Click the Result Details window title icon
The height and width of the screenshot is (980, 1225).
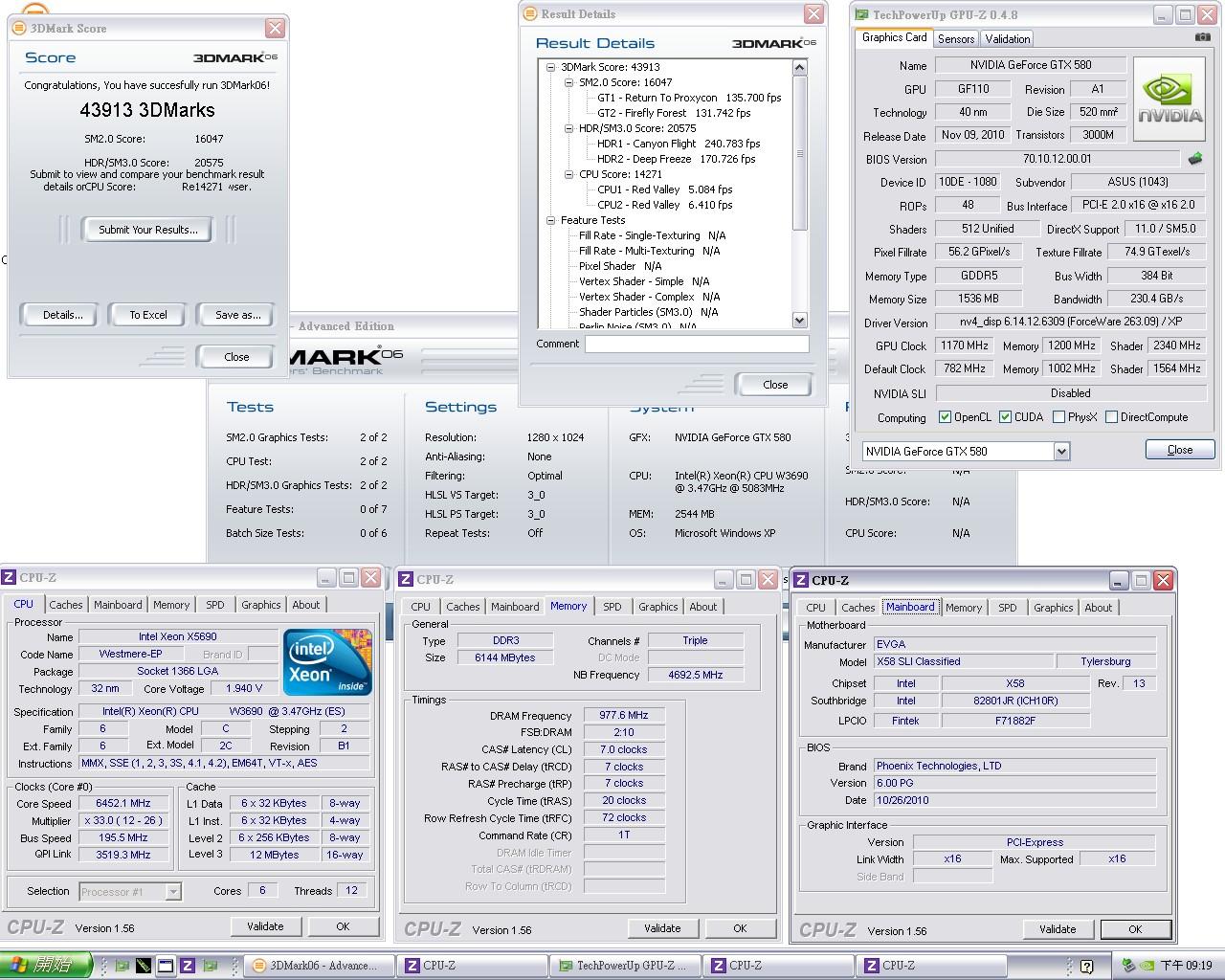(530, 14)
